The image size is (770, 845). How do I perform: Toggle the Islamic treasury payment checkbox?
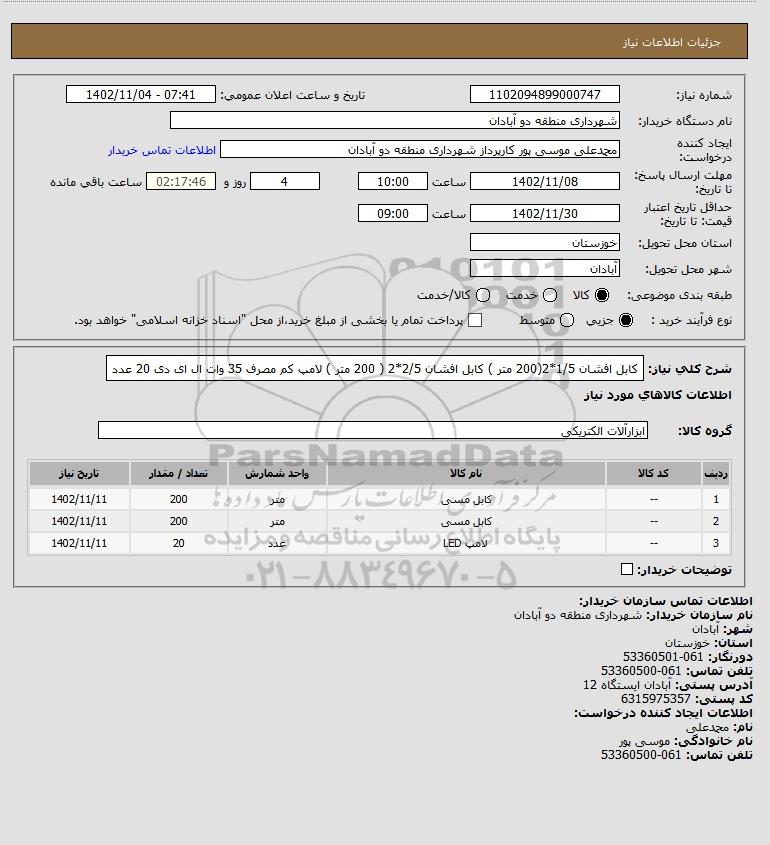pos(475,321)
